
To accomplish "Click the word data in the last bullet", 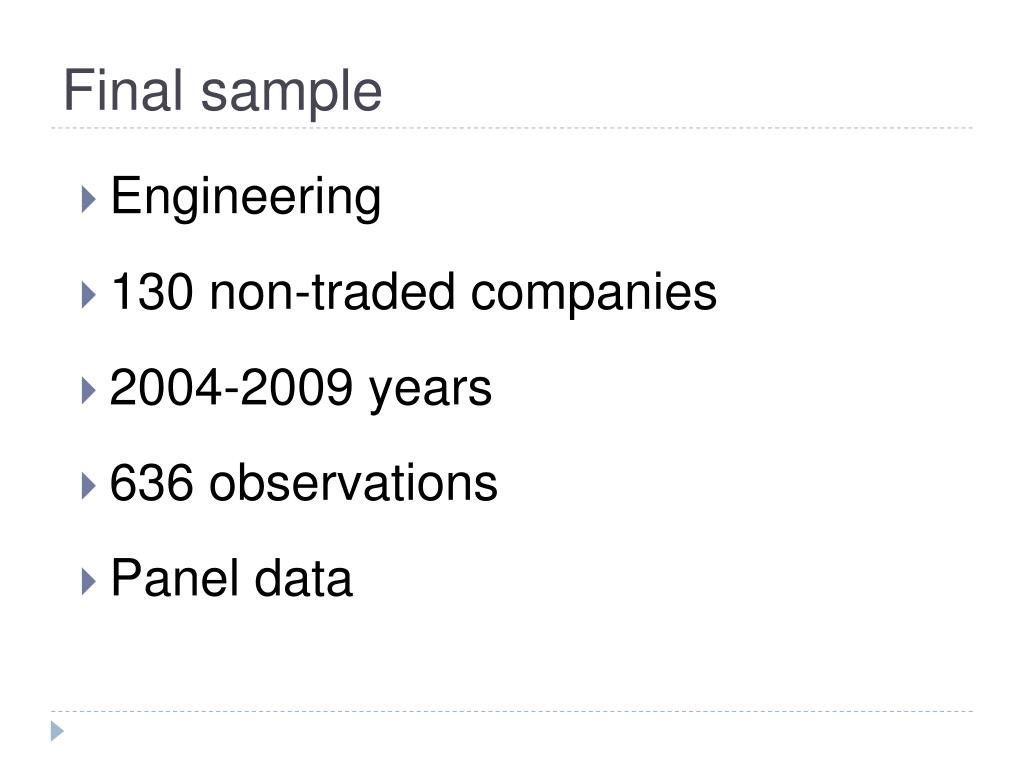I will tap(303, 578).
